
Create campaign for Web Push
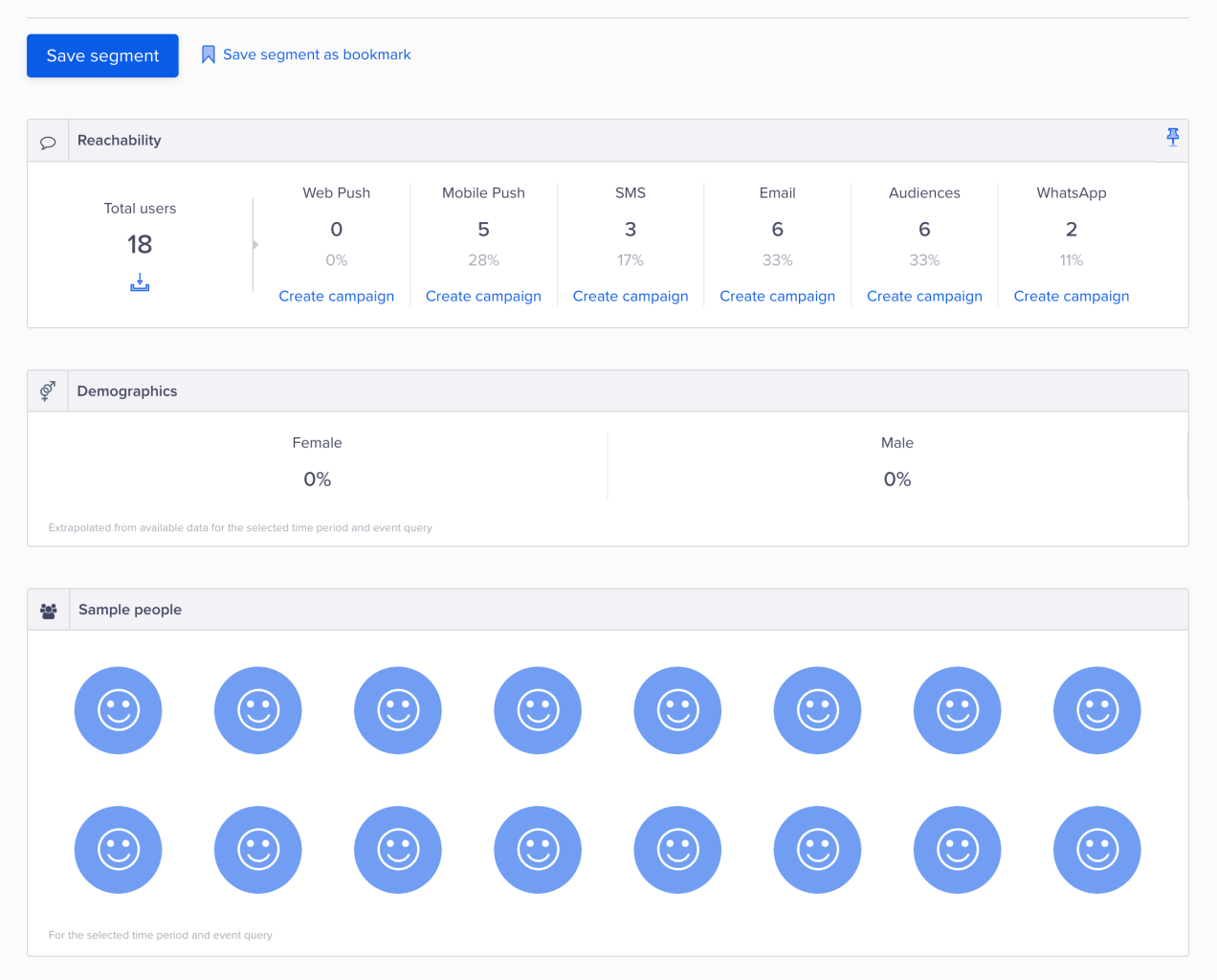click(x=337, y=297)
